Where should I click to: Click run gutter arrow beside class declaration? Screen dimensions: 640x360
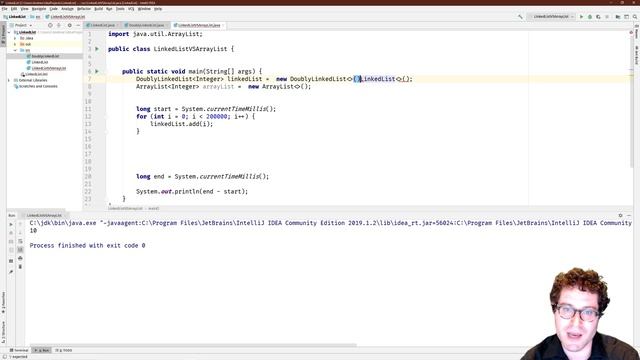pyautogui.click(x=97, y=49)
